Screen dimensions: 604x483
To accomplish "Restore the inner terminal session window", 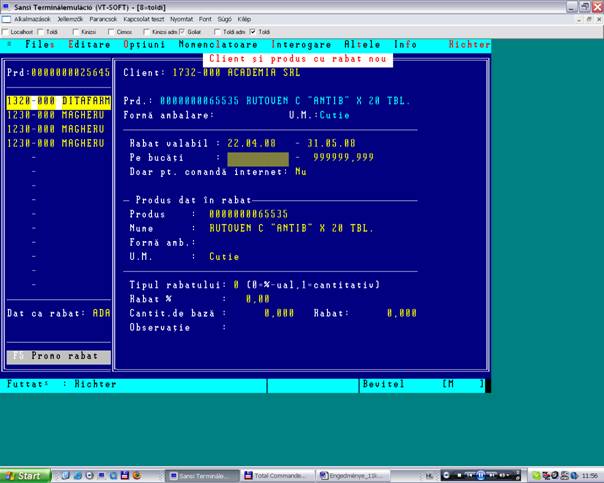I will 589,19.
